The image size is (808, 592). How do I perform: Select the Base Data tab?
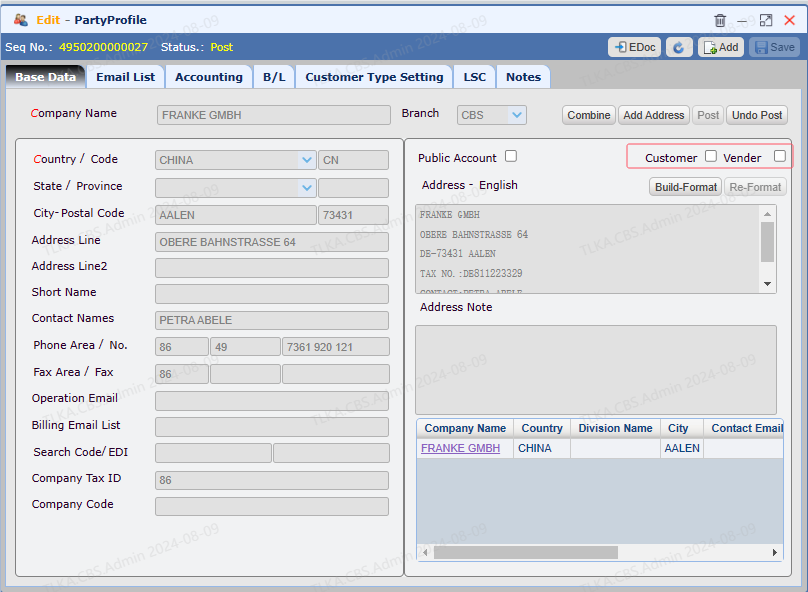click(45, 77)
